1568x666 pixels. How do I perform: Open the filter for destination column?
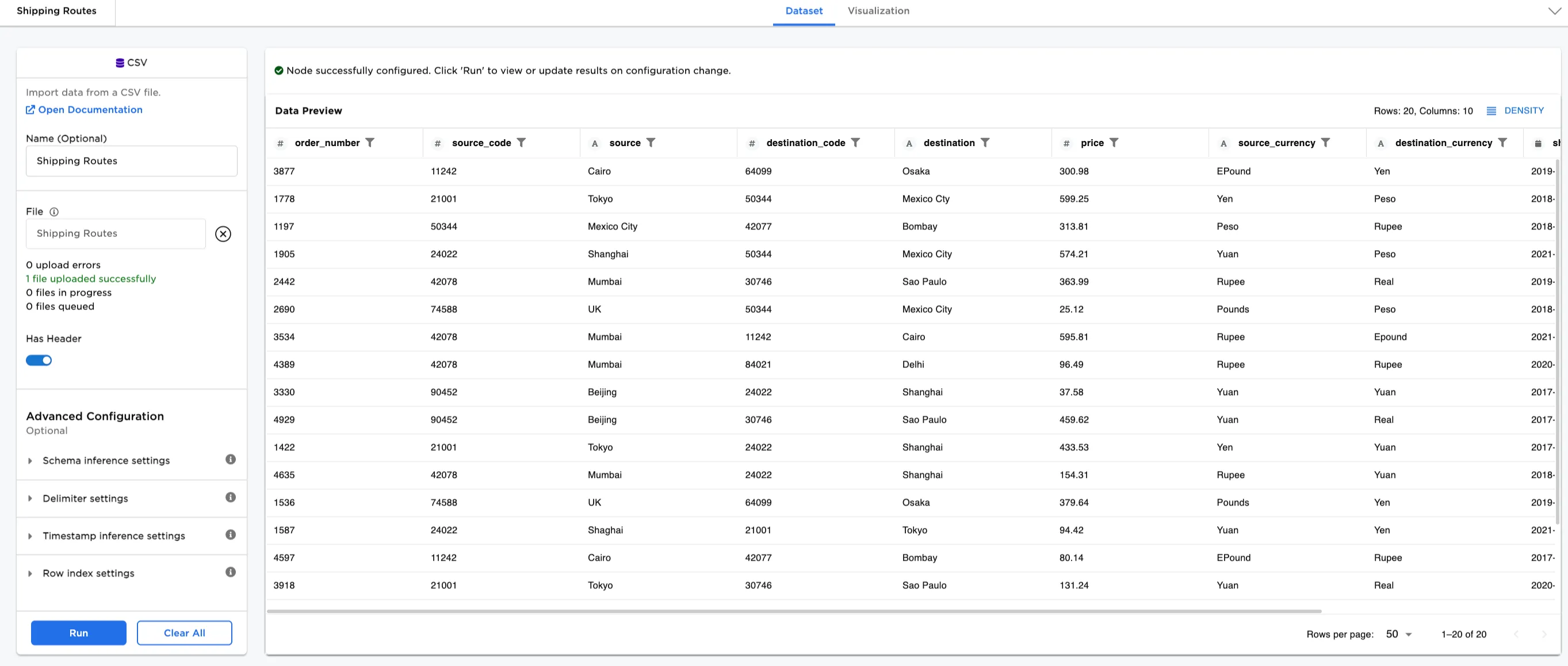point(985,143)
